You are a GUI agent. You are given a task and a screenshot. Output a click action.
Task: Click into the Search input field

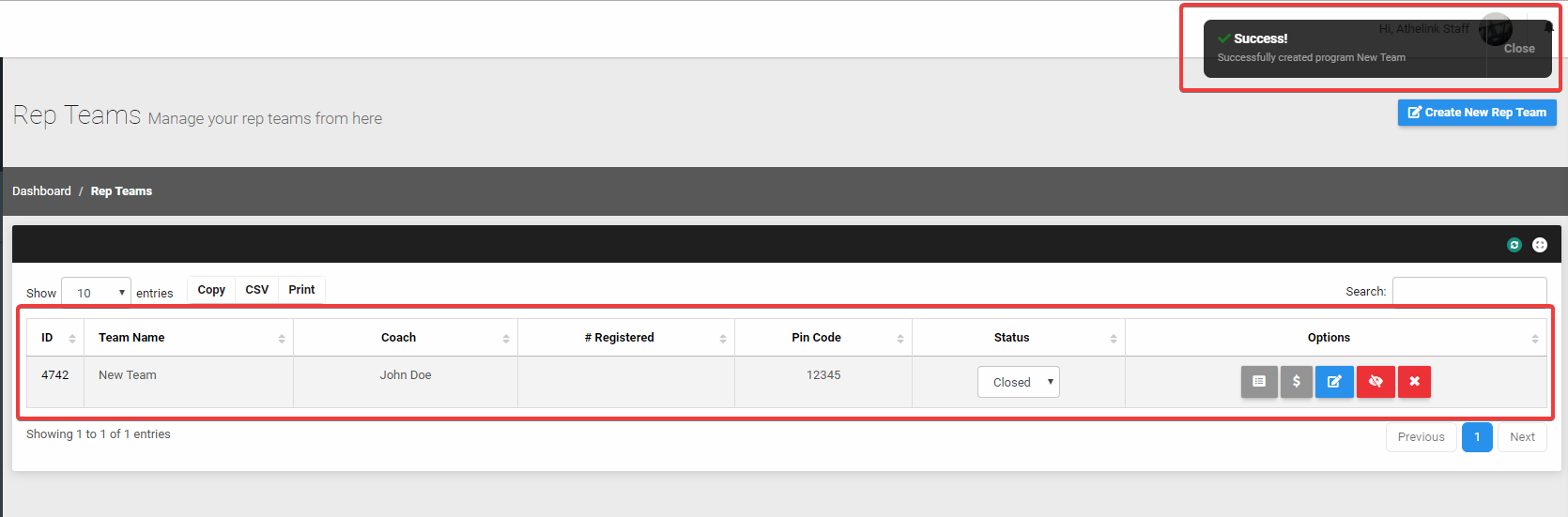coord(1469,292)
